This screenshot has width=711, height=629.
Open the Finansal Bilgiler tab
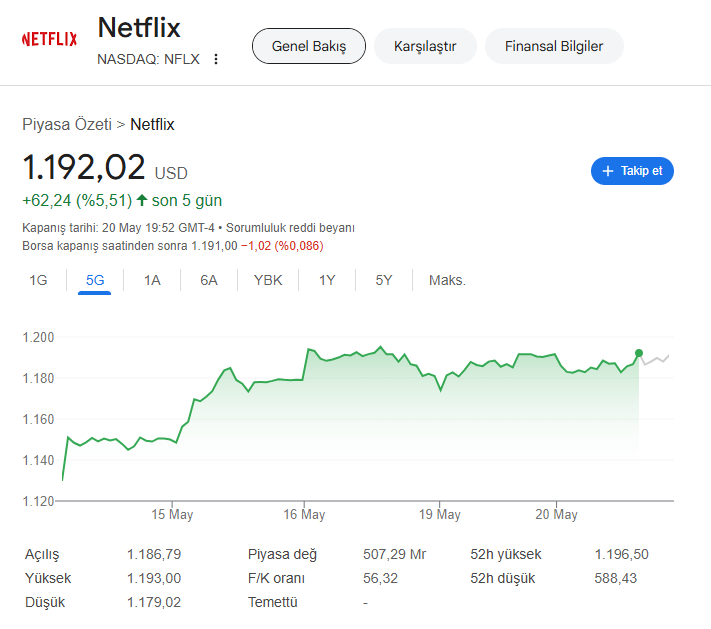click(x=554, y=46)
